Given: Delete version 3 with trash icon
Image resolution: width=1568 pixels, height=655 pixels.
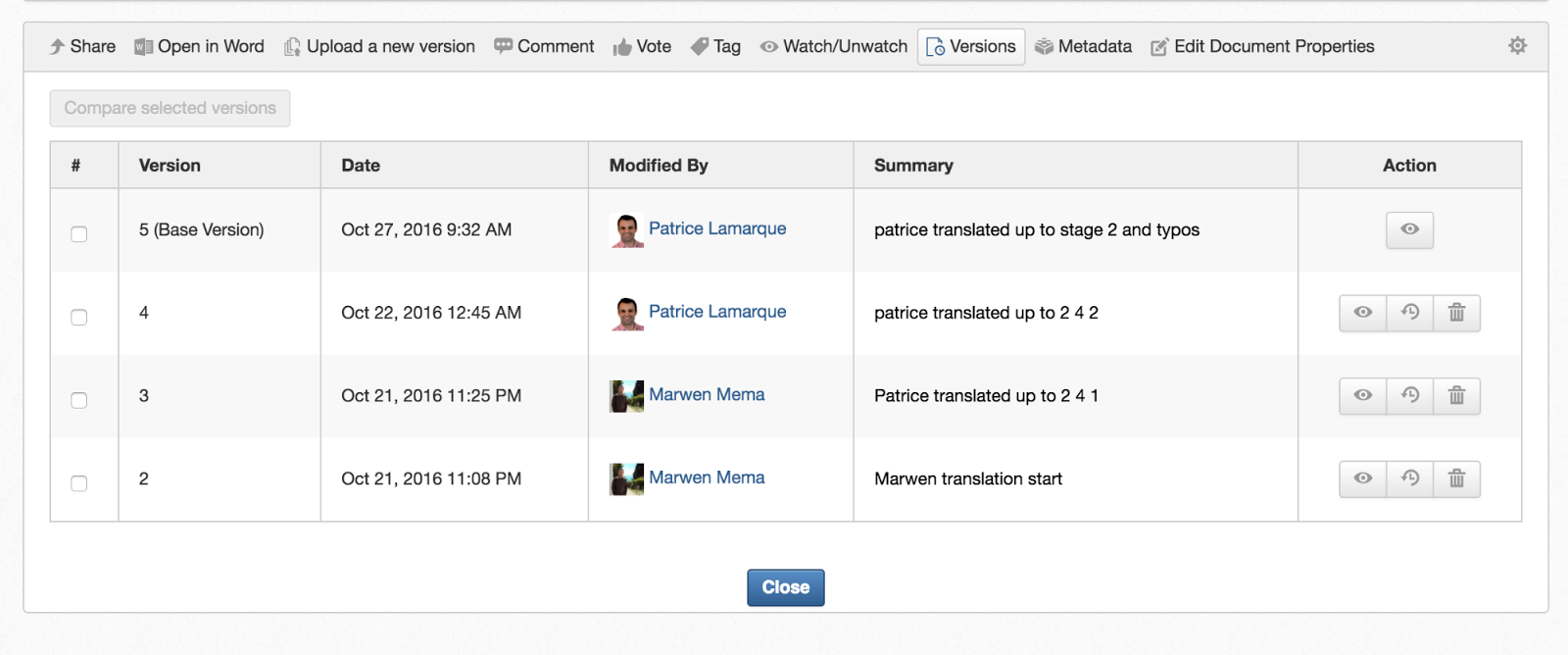Looking at the screenshot, I should [x=1457, y=395].
